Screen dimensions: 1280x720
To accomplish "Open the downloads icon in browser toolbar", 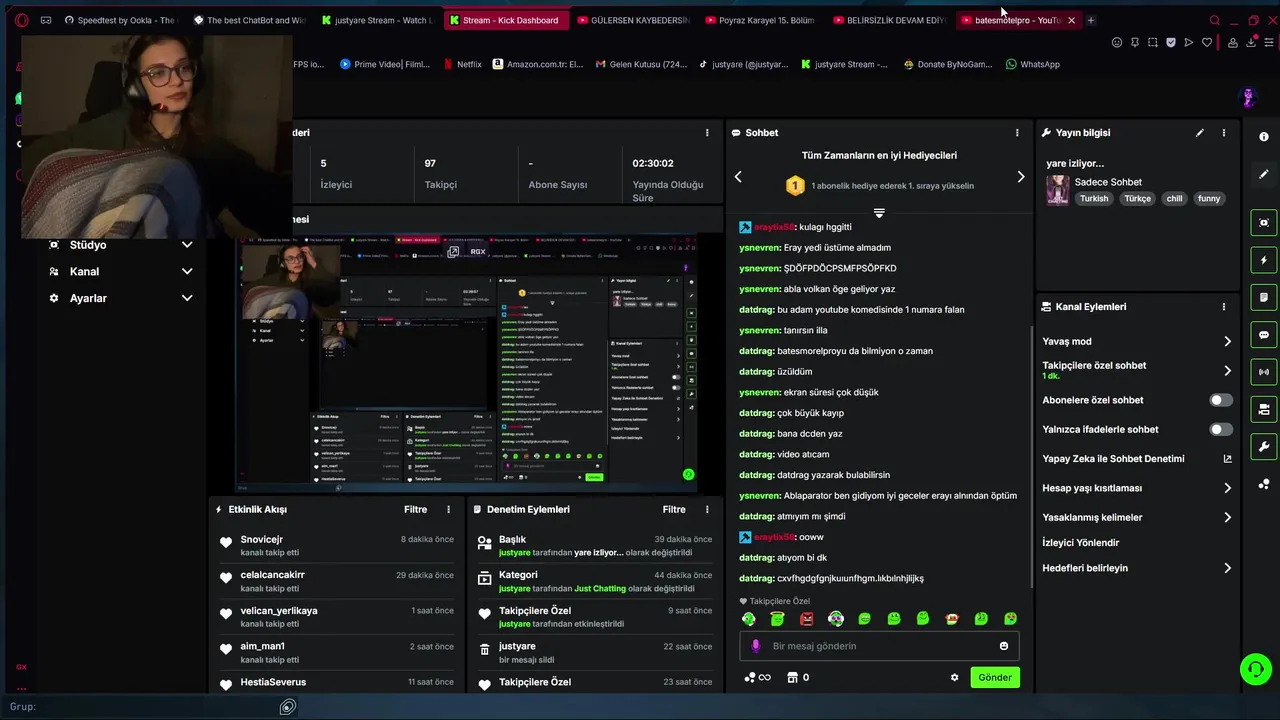I will tap(1251, 42).
